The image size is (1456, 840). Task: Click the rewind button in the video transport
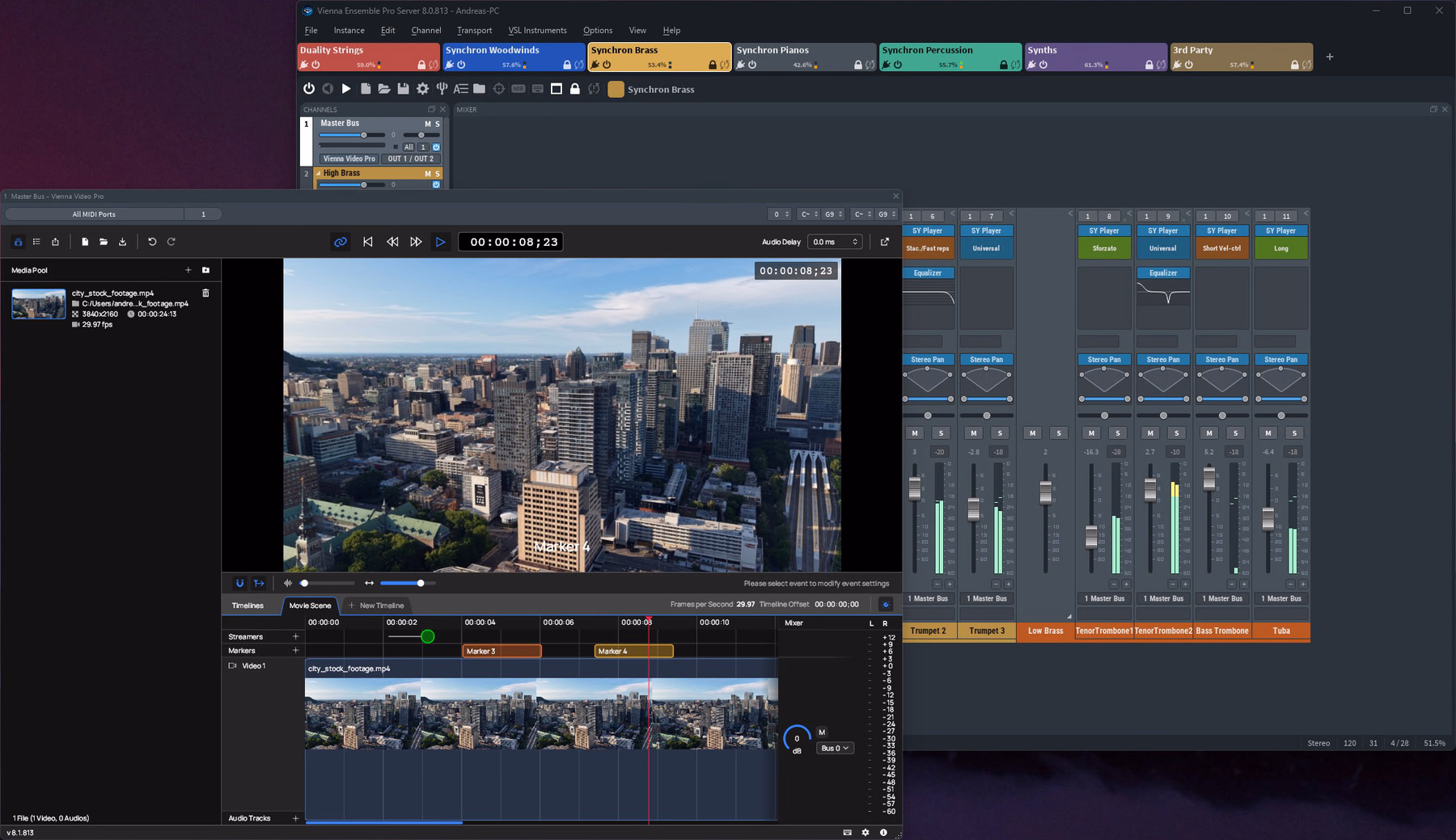pyautogui.click(x=392, y=242)
